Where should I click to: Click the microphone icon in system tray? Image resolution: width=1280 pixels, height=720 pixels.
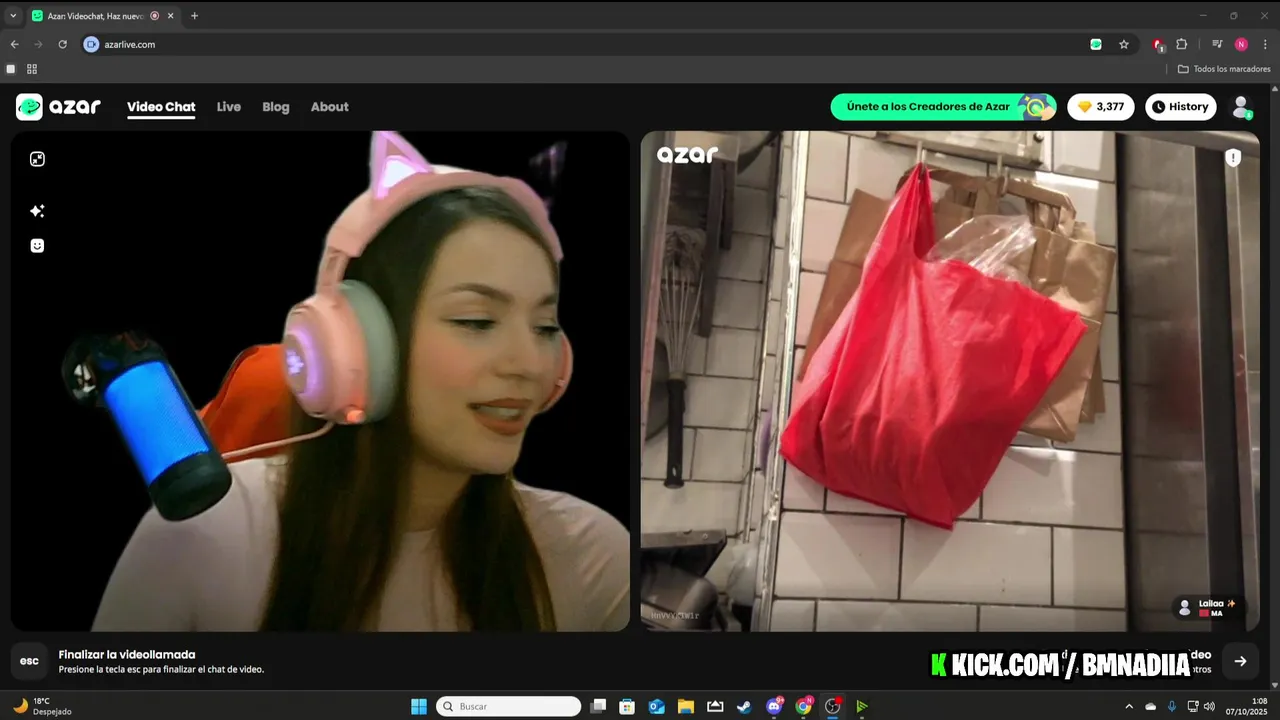tap(1172, 706)
